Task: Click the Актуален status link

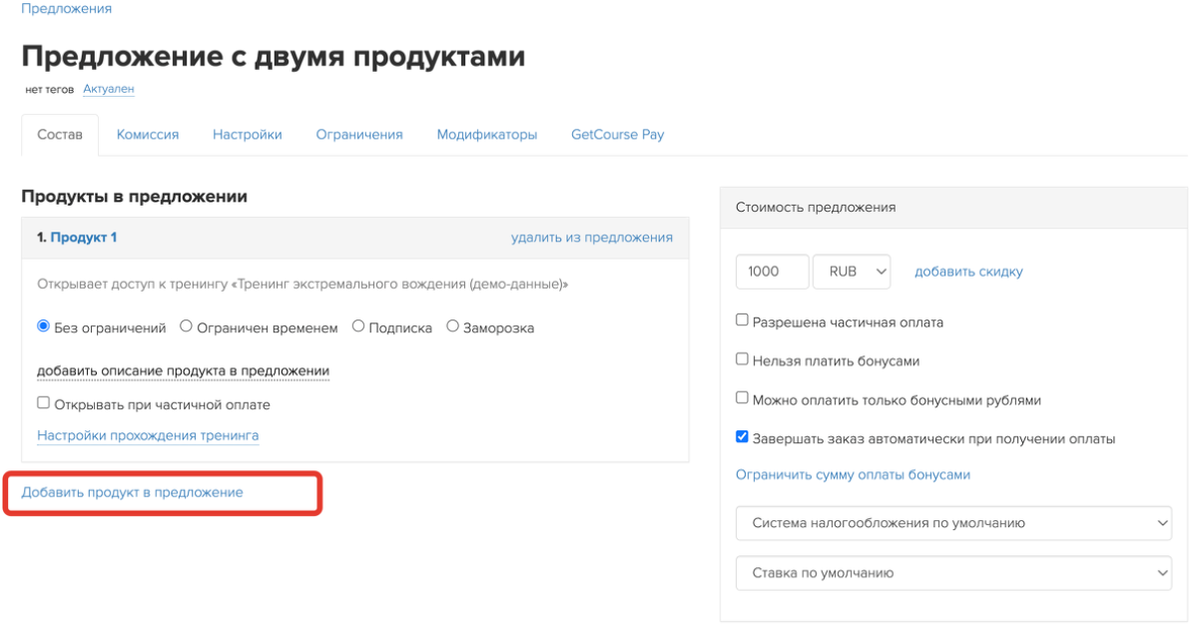Action: coord(108,89)
